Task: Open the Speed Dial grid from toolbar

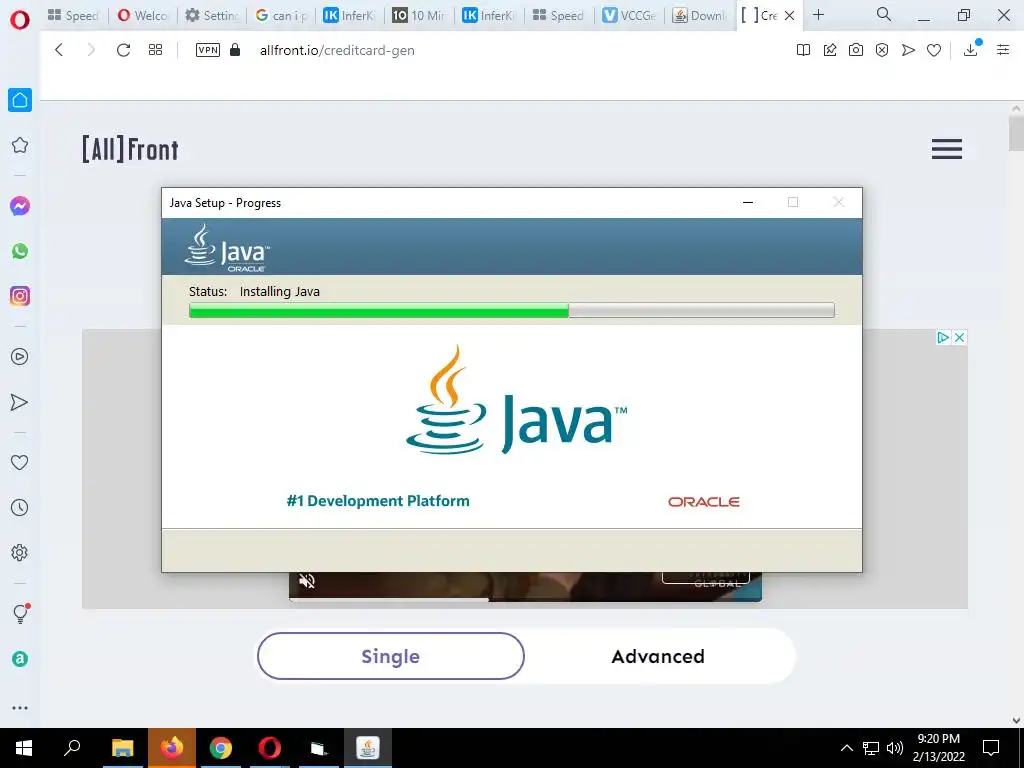Action: [155, 50]
